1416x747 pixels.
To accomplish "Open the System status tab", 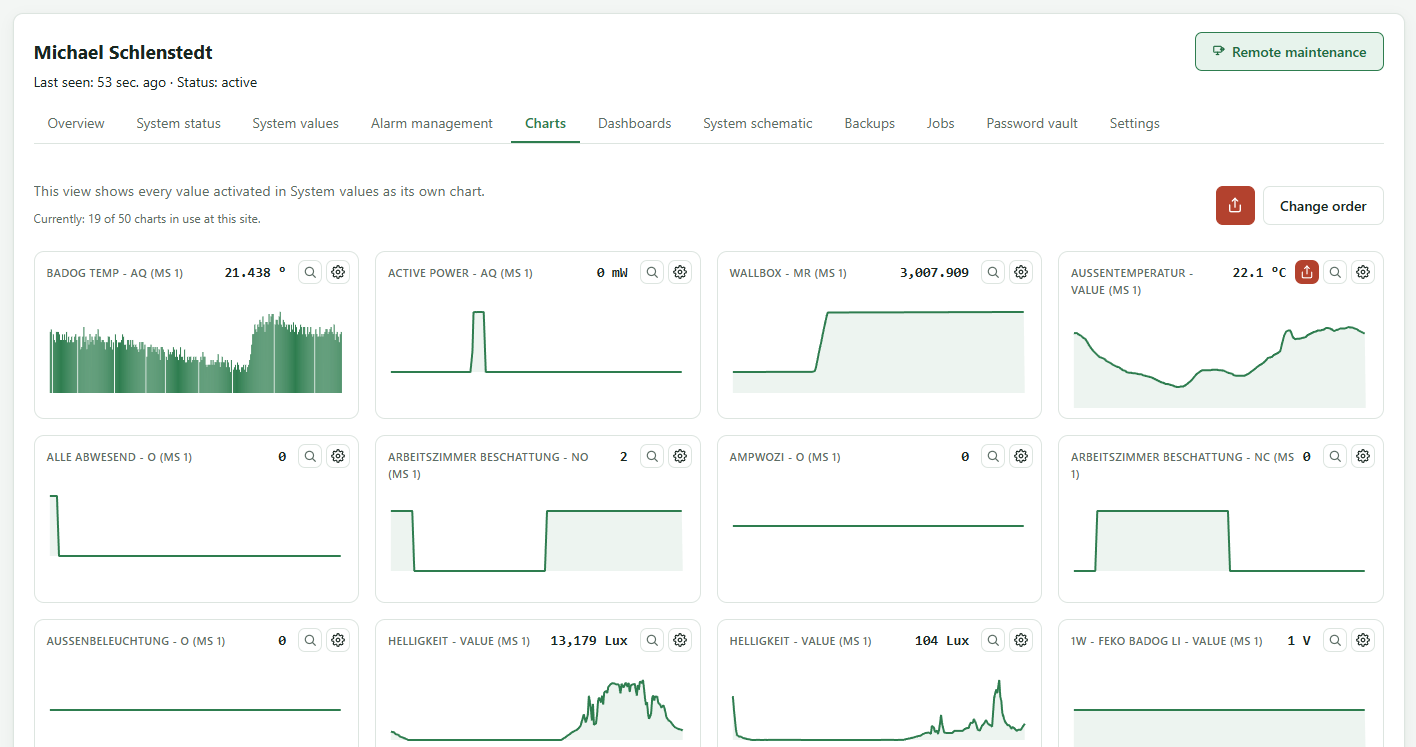I will 179,123.
